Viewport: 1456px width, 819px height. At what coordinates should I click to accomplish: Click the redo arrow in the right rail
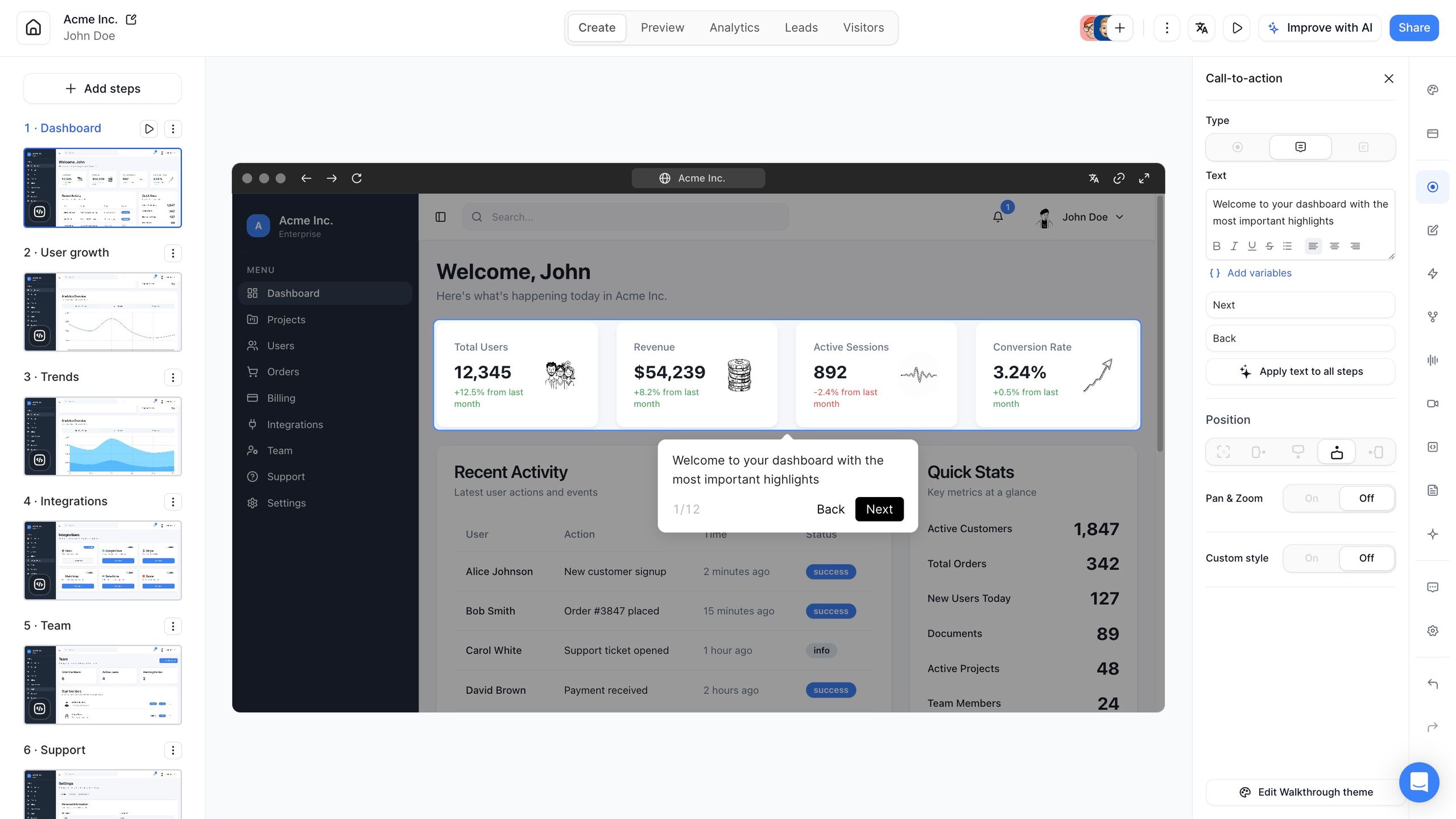click(x=1433, y=727)
